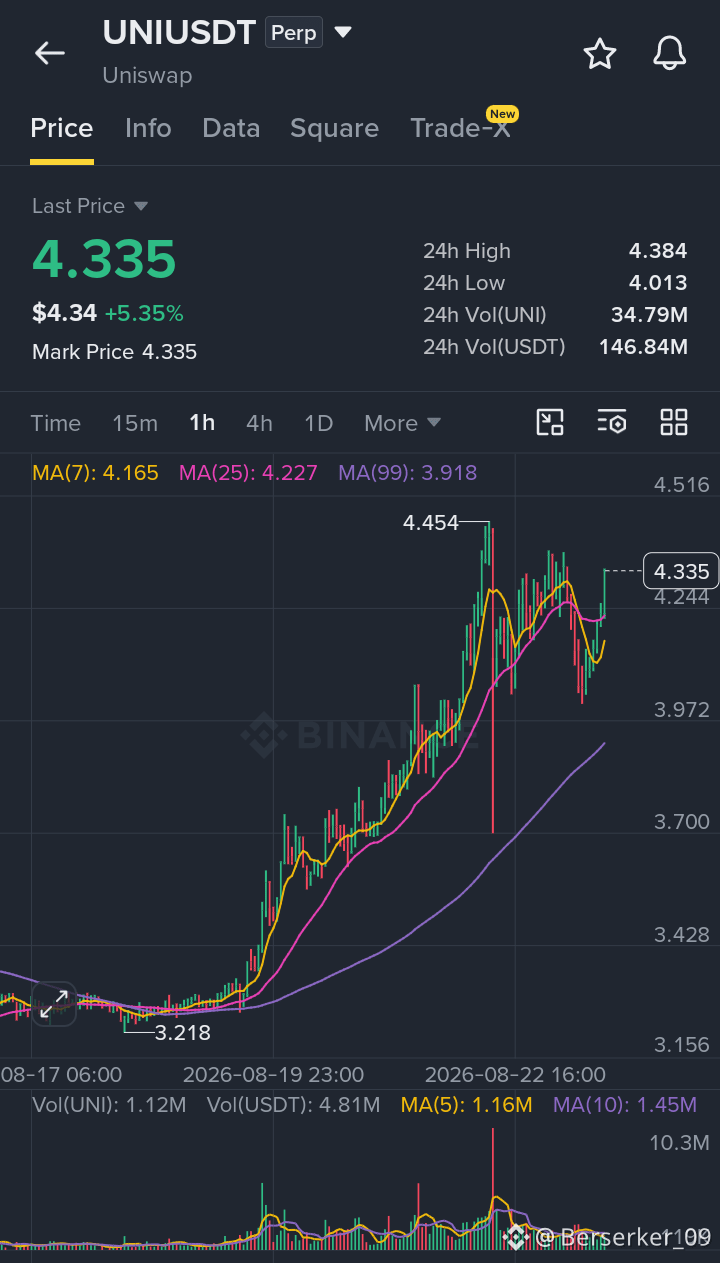Tap the 2026-08-19 23:00 time axis label
The height and width of the screenshot is (1263, 720).
click(273, 1075)
